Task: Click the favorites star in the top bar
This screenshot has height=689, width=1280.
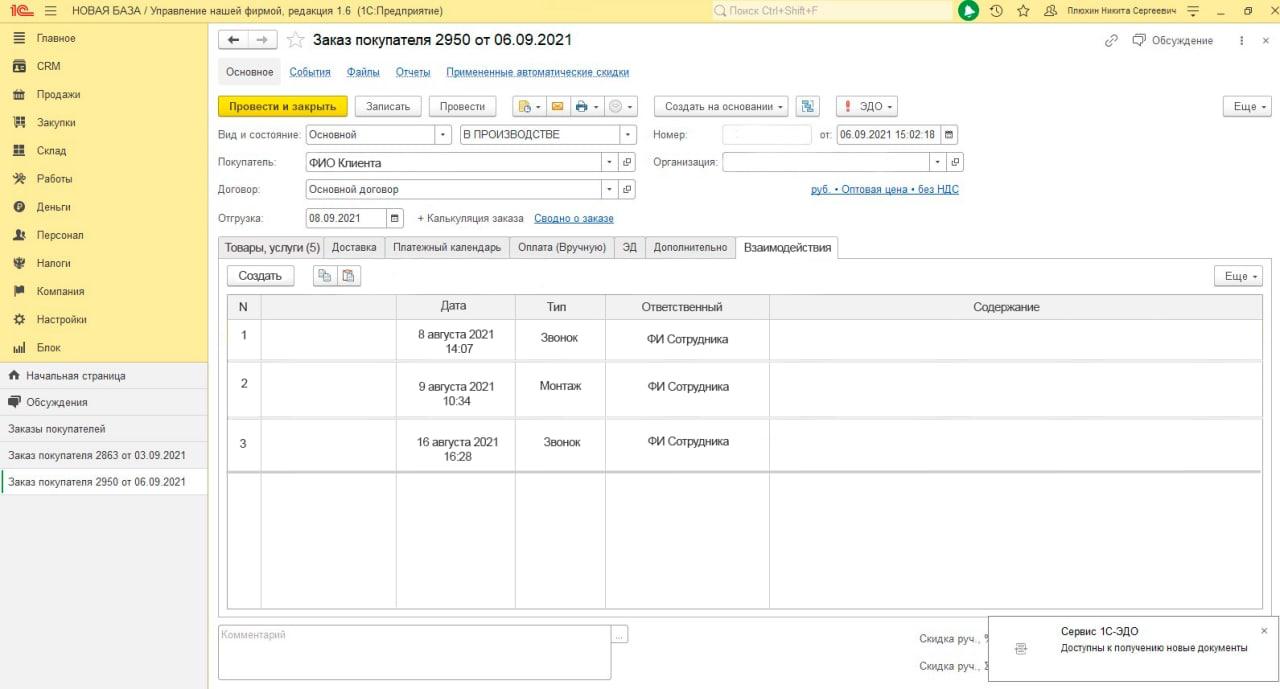Action: coord(1023,11)
